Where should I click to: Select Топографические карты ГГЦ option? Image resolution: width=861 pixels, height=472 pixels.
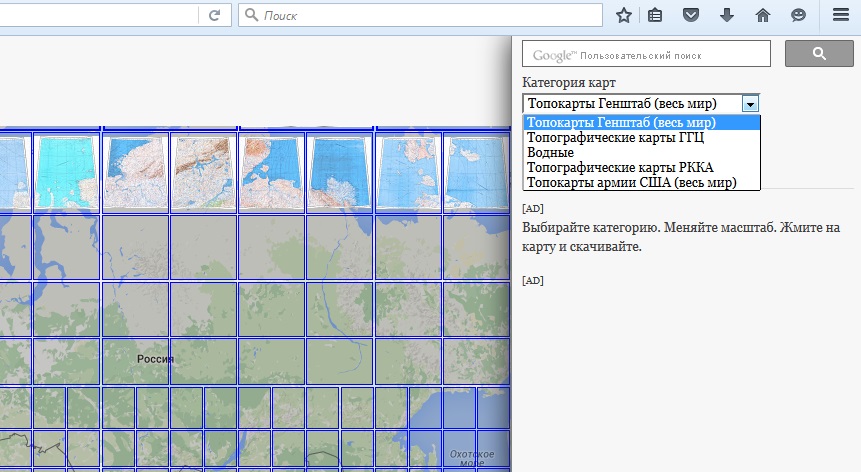(x=615, y=138)
